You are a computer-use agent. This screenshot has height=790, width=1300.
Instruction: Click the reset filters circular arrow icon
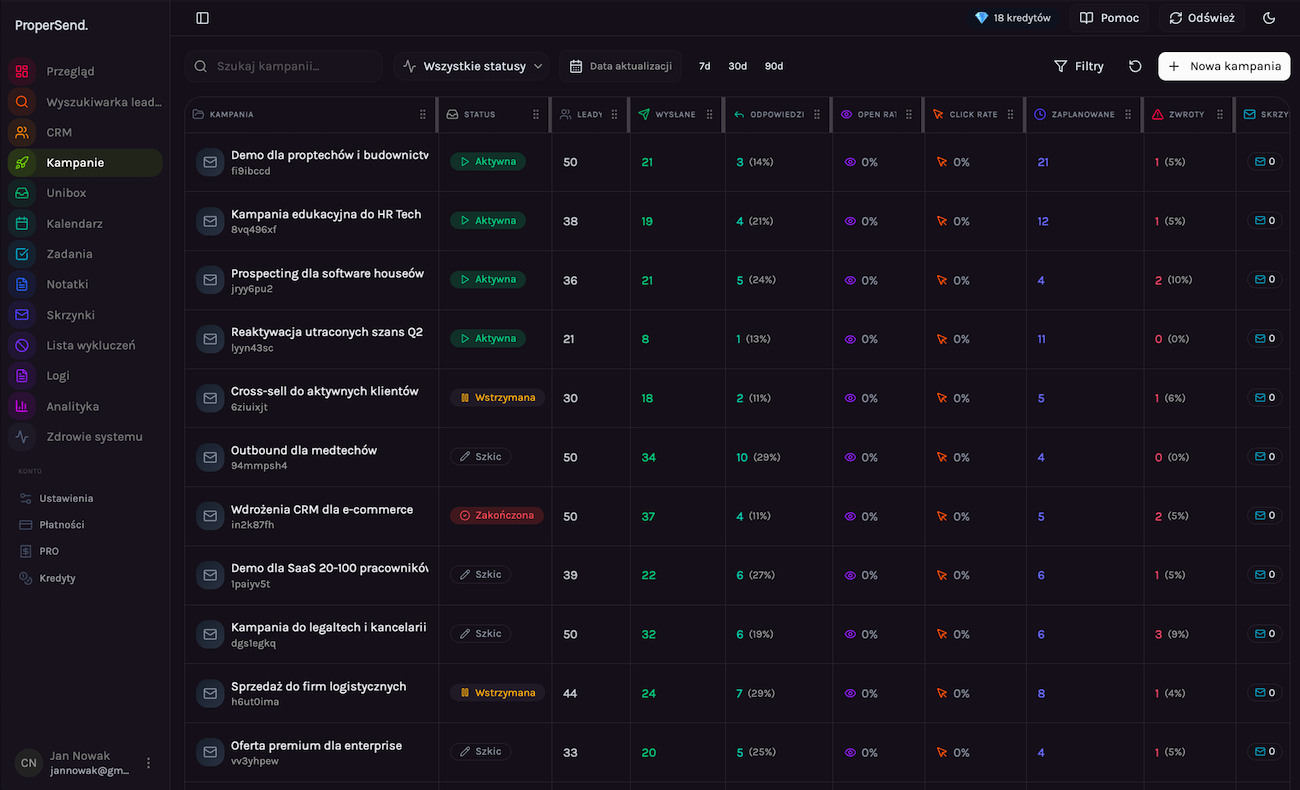coord(1135,66)
